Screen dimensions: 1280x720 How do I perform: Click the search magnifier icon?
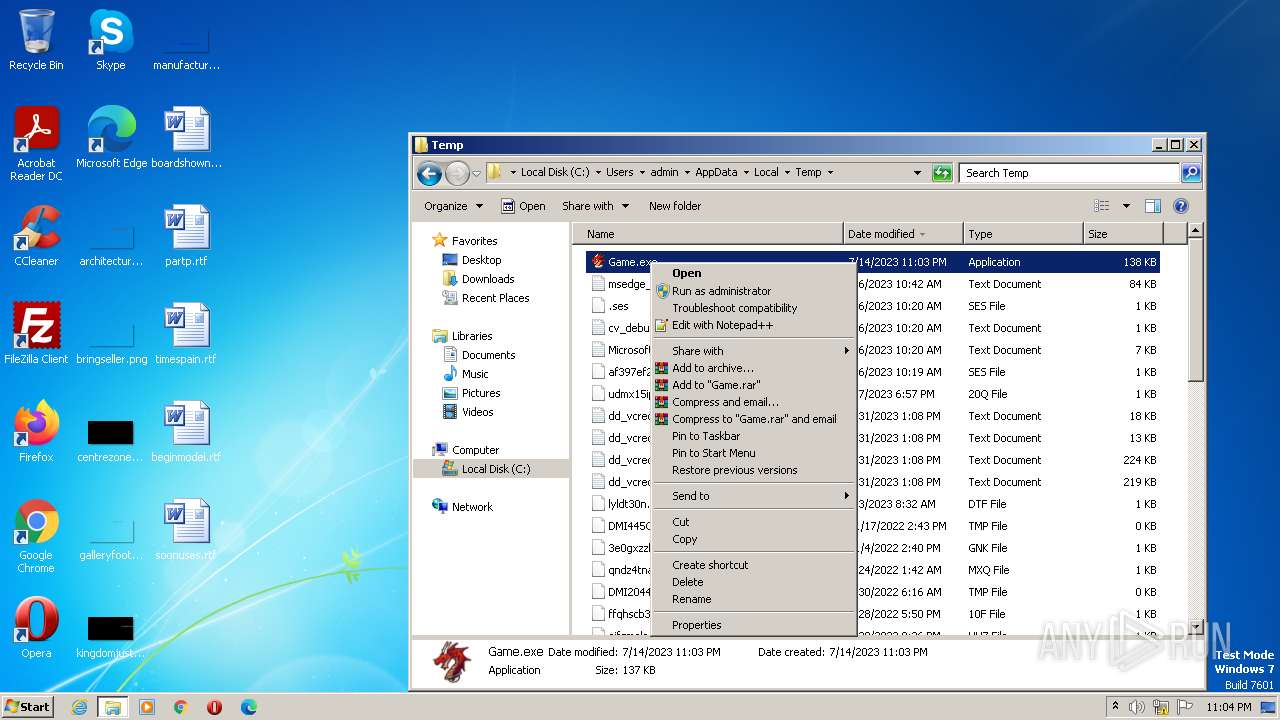(1190, 173)
